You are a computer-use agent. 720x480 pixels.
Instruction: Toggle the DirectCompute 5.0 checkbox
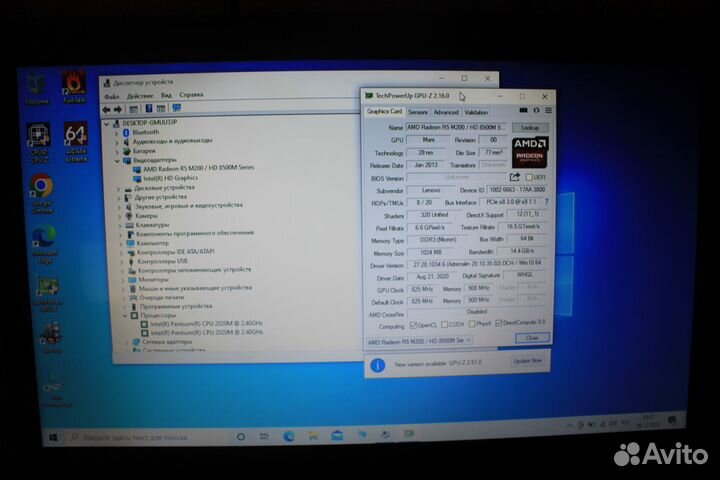coord(499,323)
